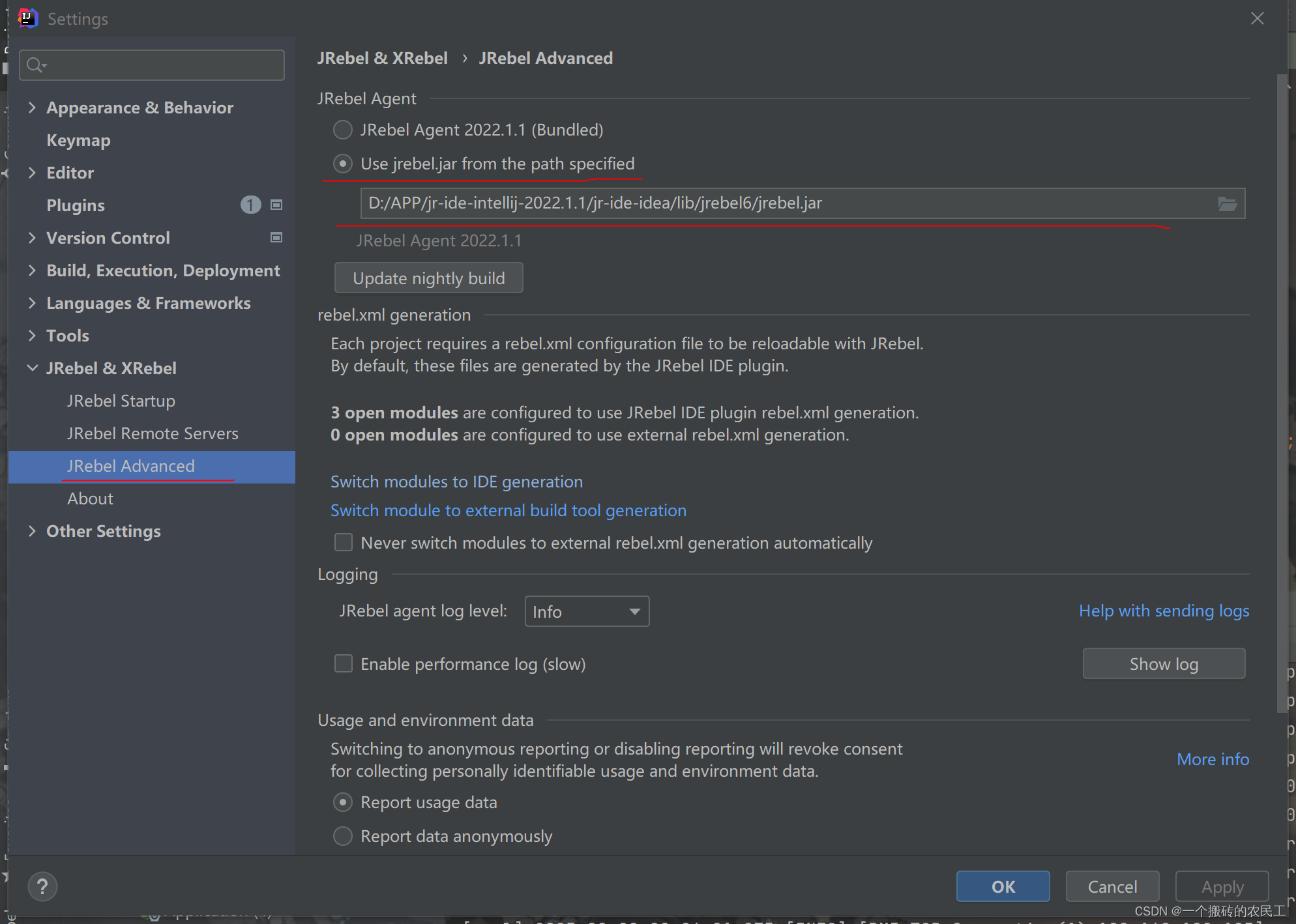Expand Languages & Frameworks section
This screenshot has width=1296, height=924.
(32, 303)
